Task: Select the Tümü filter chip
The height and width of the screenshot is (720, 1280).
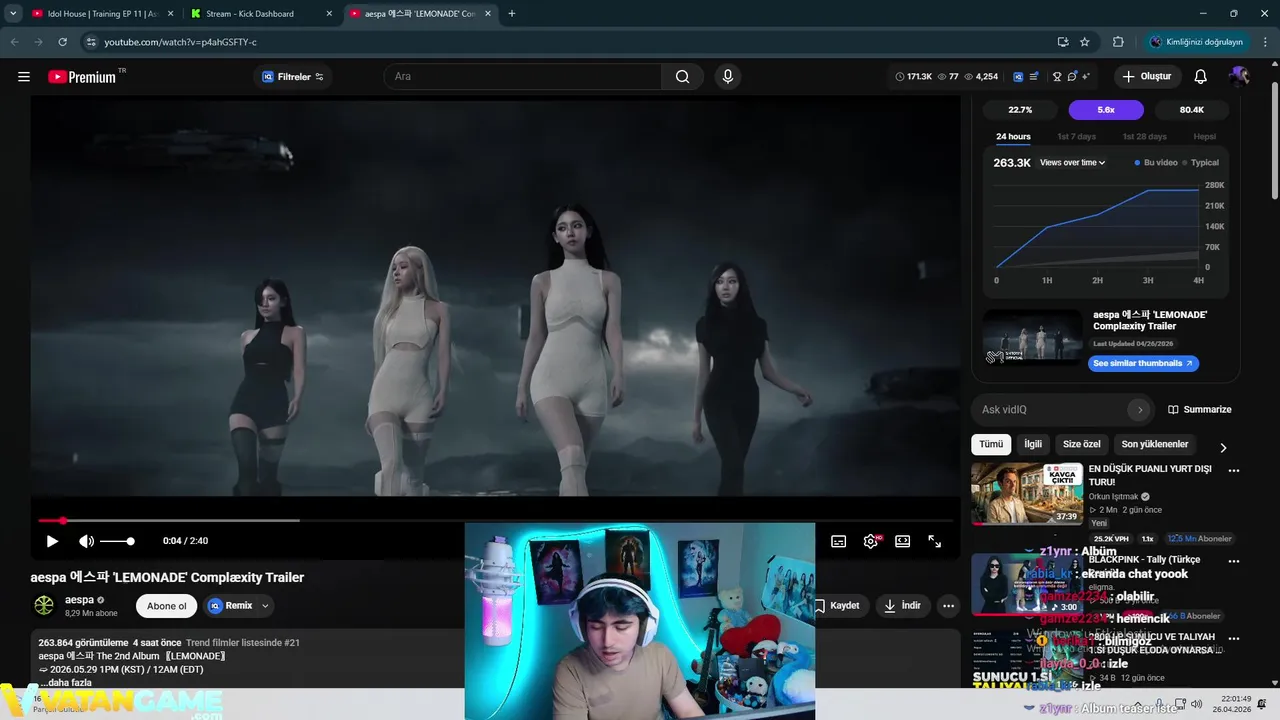Action: click(x=991, y=444)
